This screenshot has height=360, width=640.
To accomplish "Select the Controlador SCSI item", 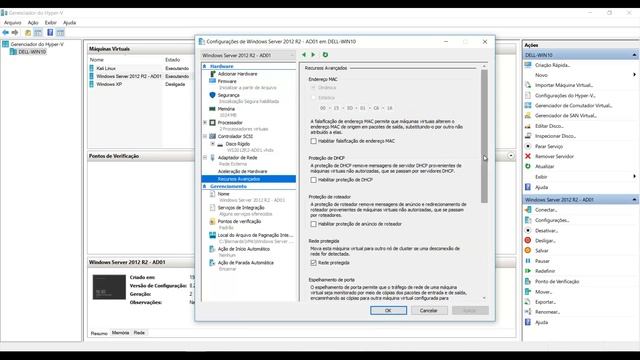I will pyautogui.click(x=235, y=136).
